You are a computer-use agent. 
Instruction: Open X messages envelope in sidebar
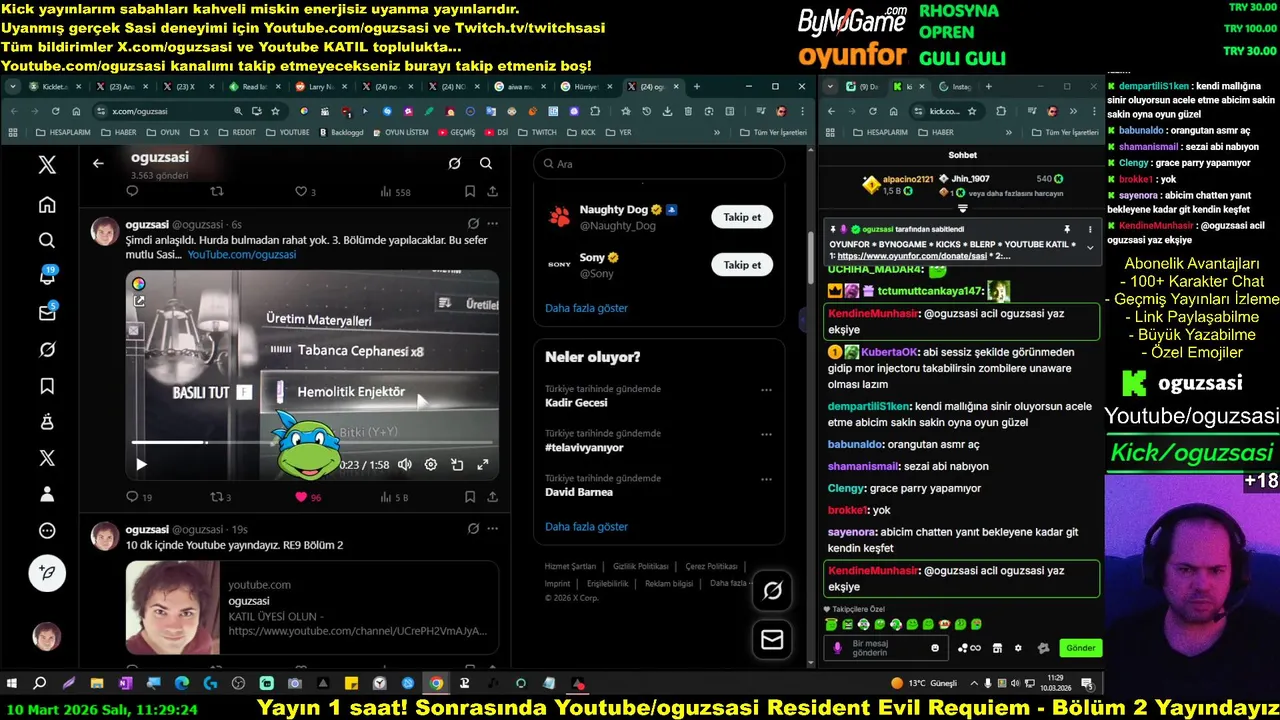pos(47,313)
